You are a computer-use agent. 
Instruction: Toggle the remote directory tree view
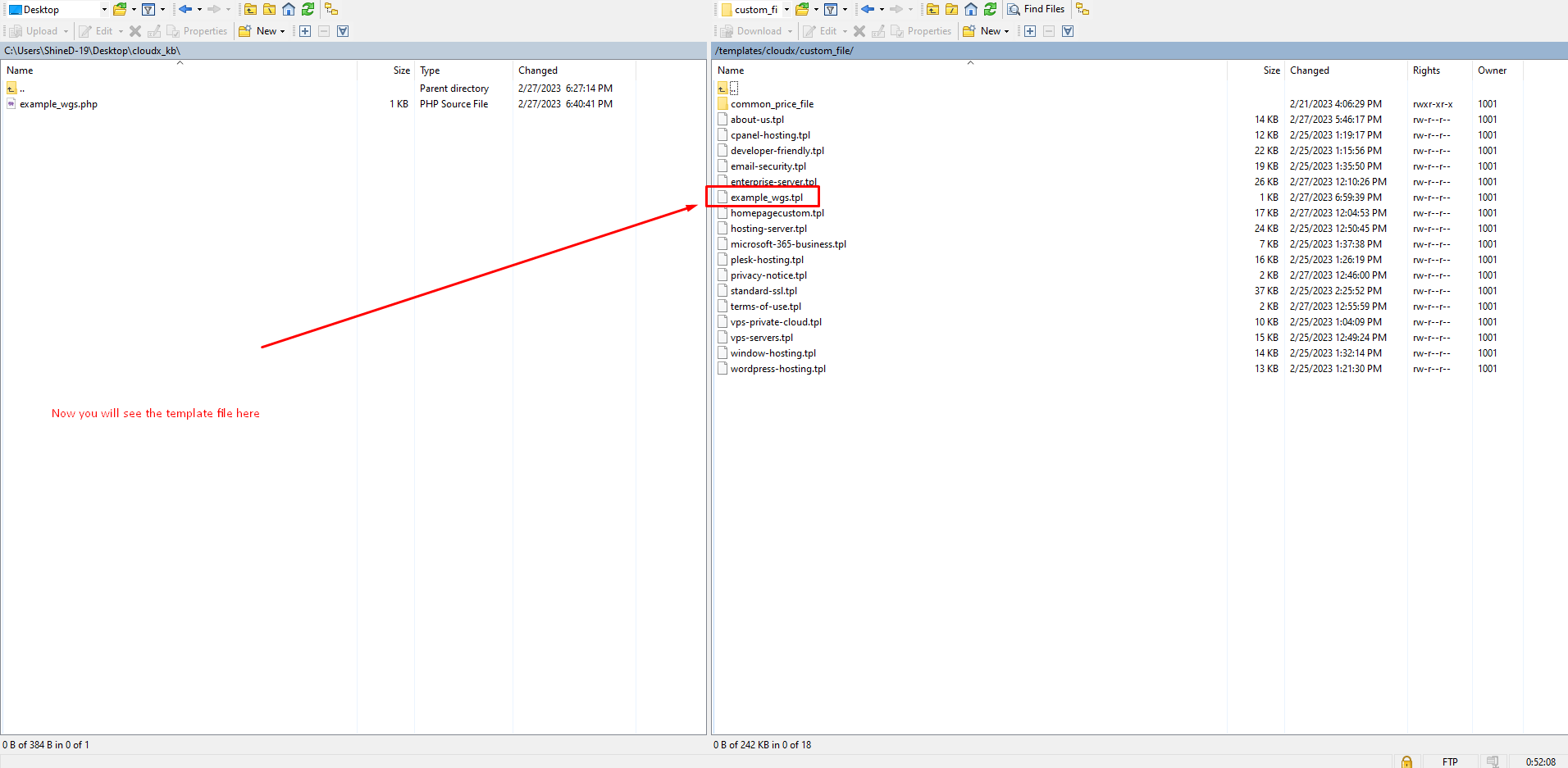pos(1083,9)
